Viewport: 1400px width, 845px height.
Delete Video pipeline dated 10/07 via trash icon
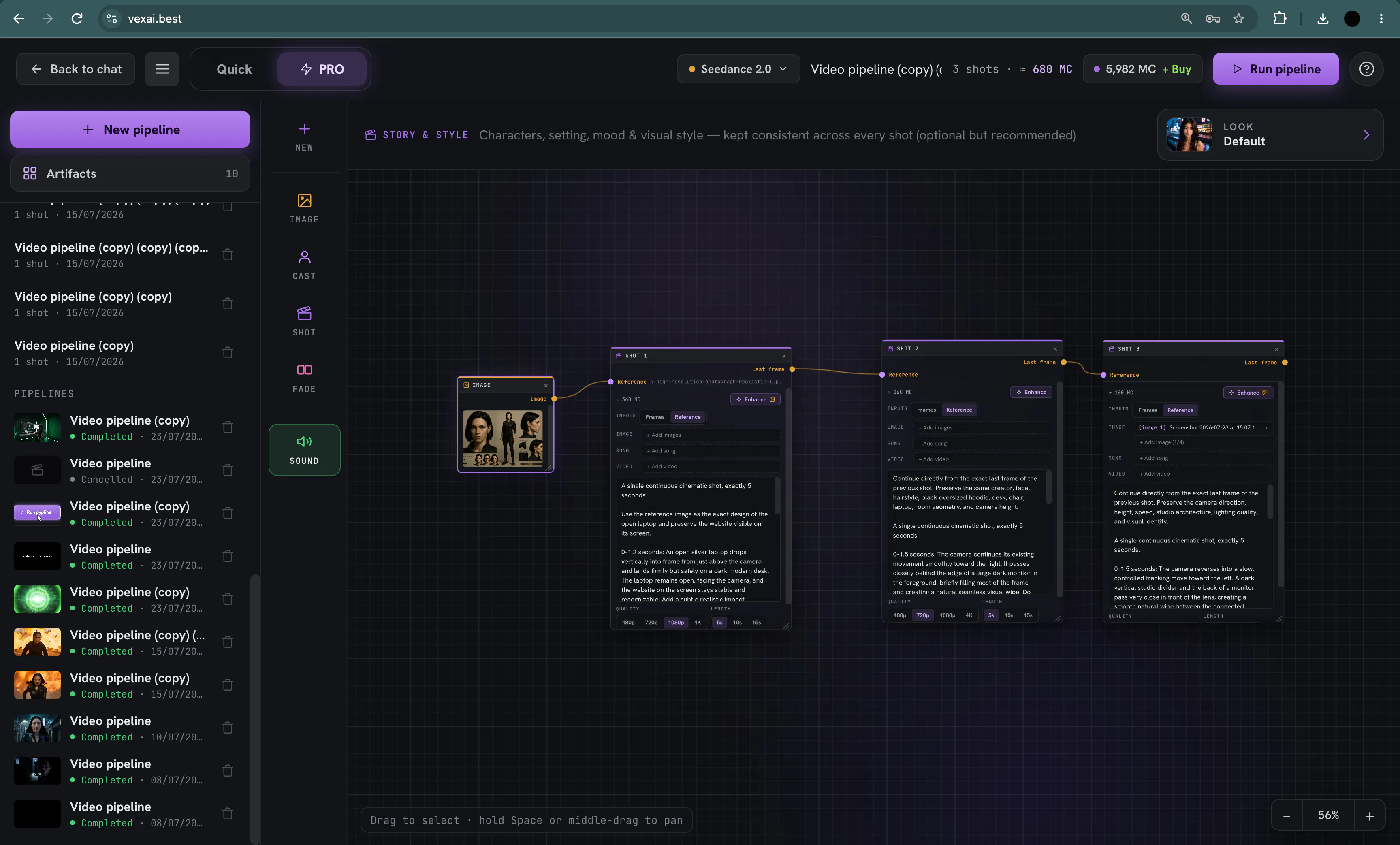click(x=228, y=728)
